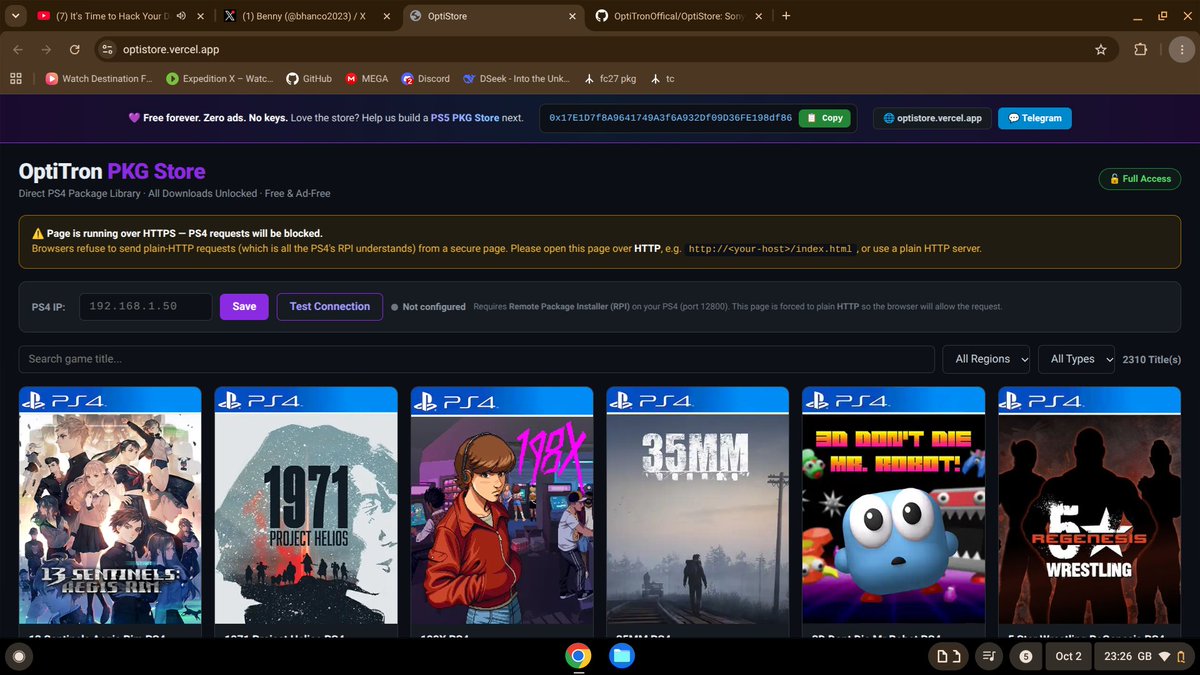
Task: Open the GitHub bookmark
Action: (x=309, y=78)
